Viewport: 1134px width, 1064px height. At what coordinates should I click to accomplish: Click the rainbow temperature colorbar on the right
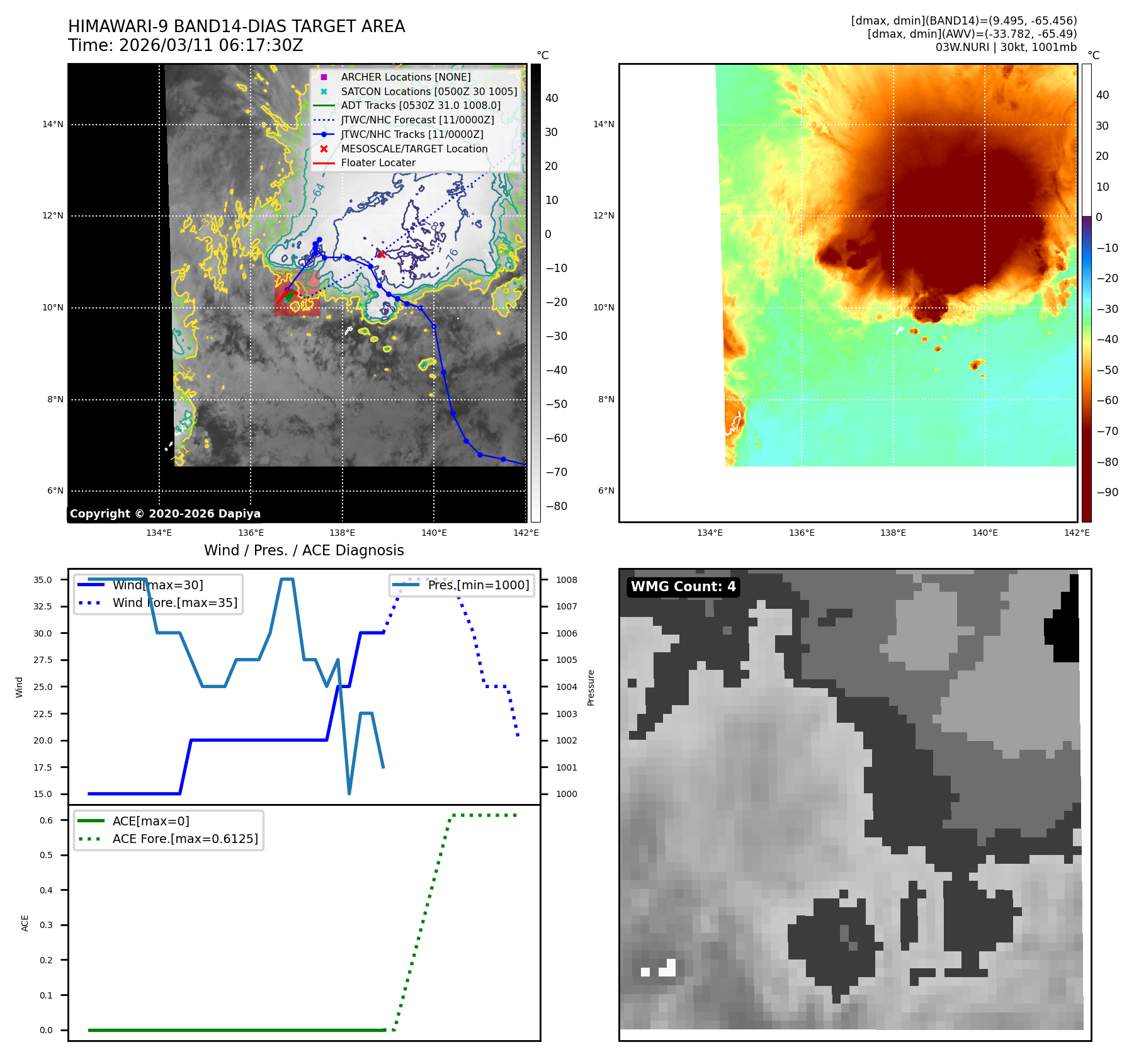tap(1086, 293)
